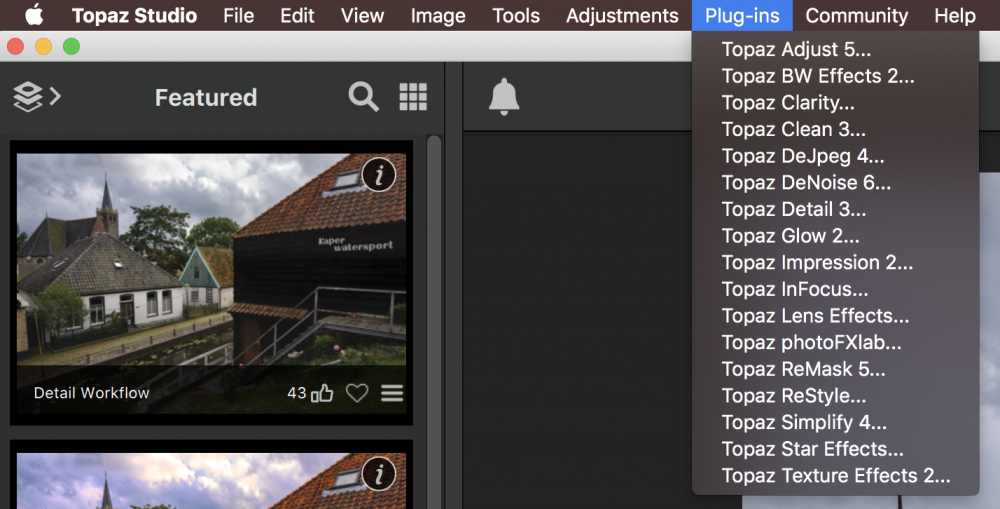
Task: Open the Adjustments menu
Action: tap(622, 15)
